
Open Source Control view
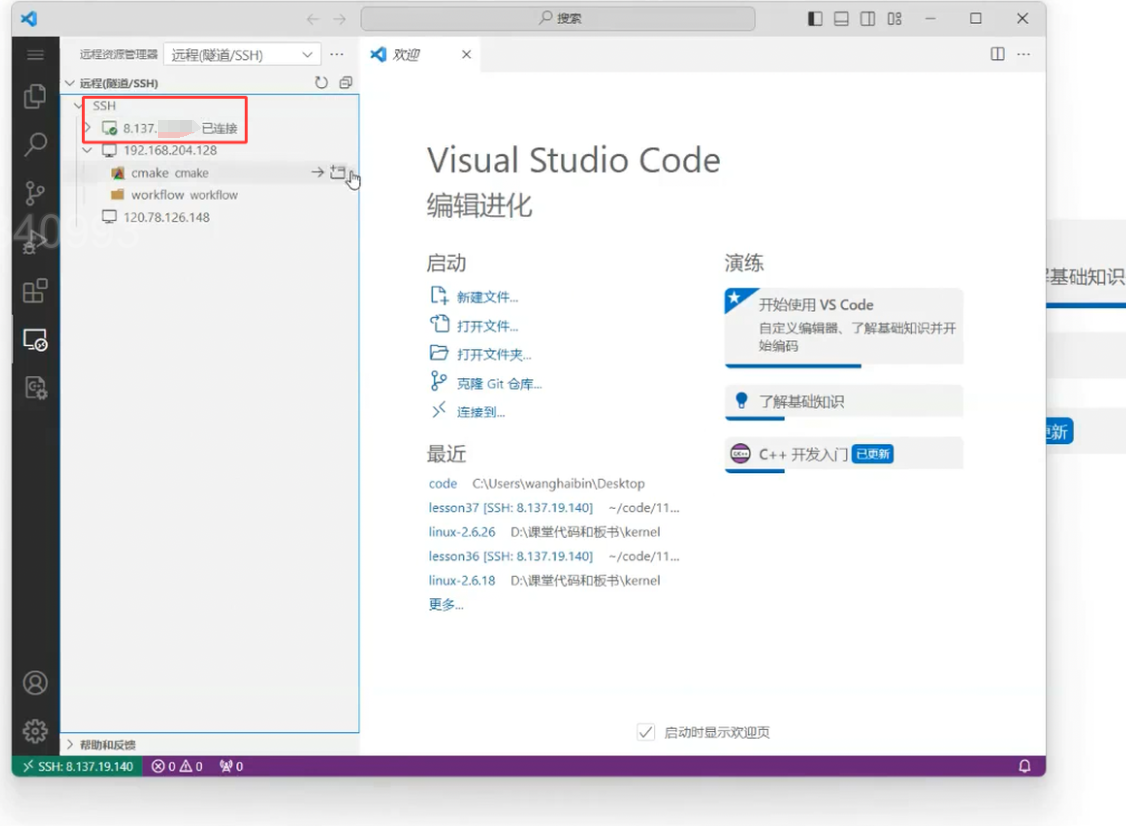(35, 193)
